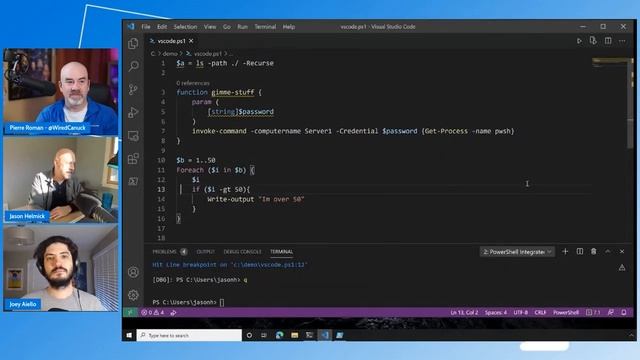Open the Selection menu

tap(185, 27)
